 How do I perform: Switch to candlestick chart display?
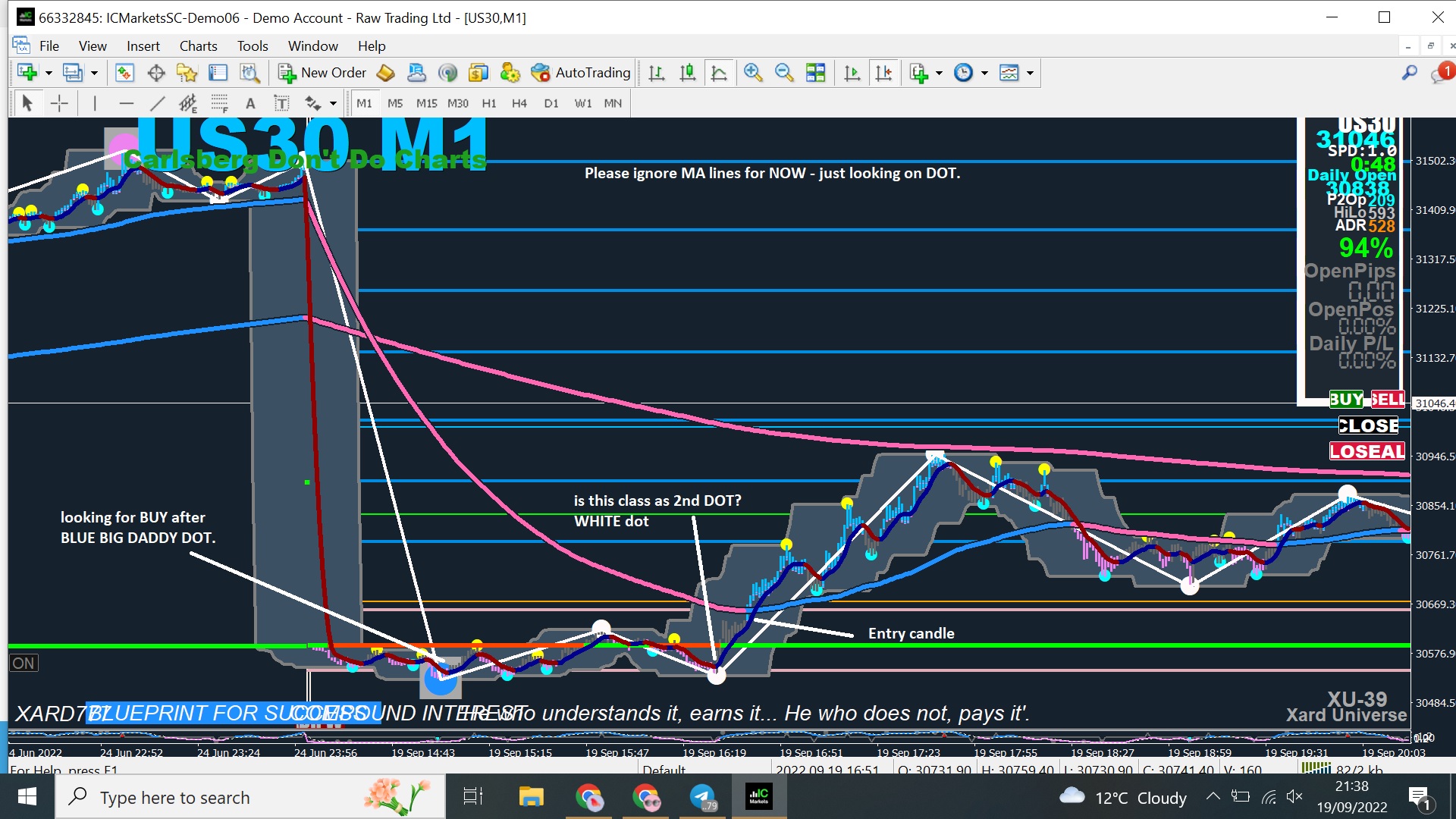click(687, 73)
